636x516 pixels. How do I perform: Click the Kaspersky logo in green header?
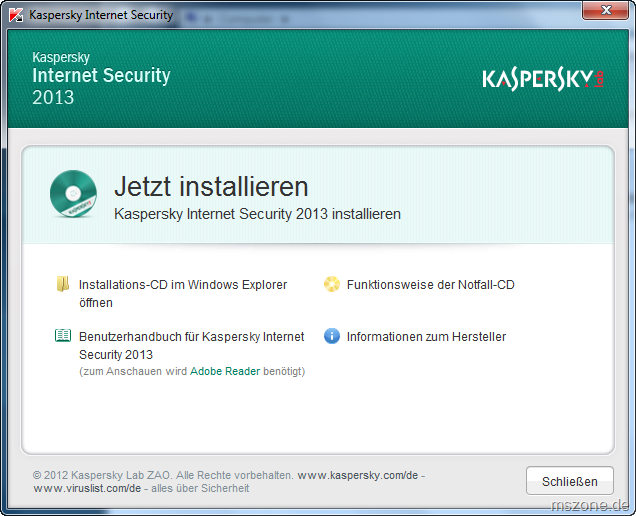tap(543, 79)
